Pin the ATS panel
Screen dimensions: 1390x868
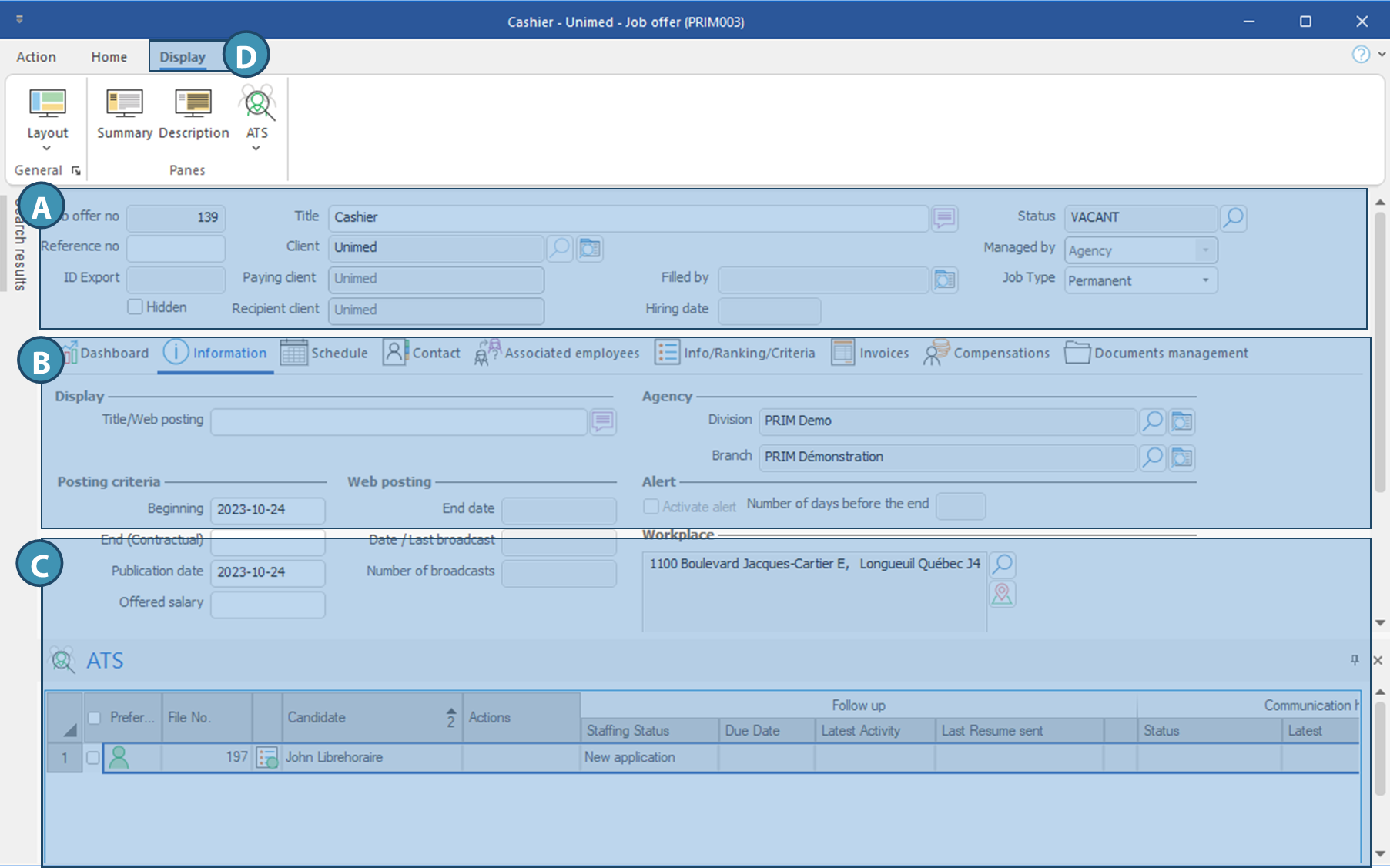pyautogui.click(x=1355, y=660)
